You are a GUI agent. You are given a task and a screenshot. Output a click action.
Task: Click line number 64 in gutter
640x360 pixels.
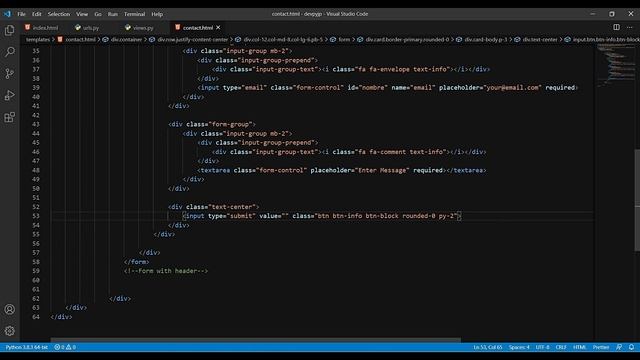click(x=36, y=316)
